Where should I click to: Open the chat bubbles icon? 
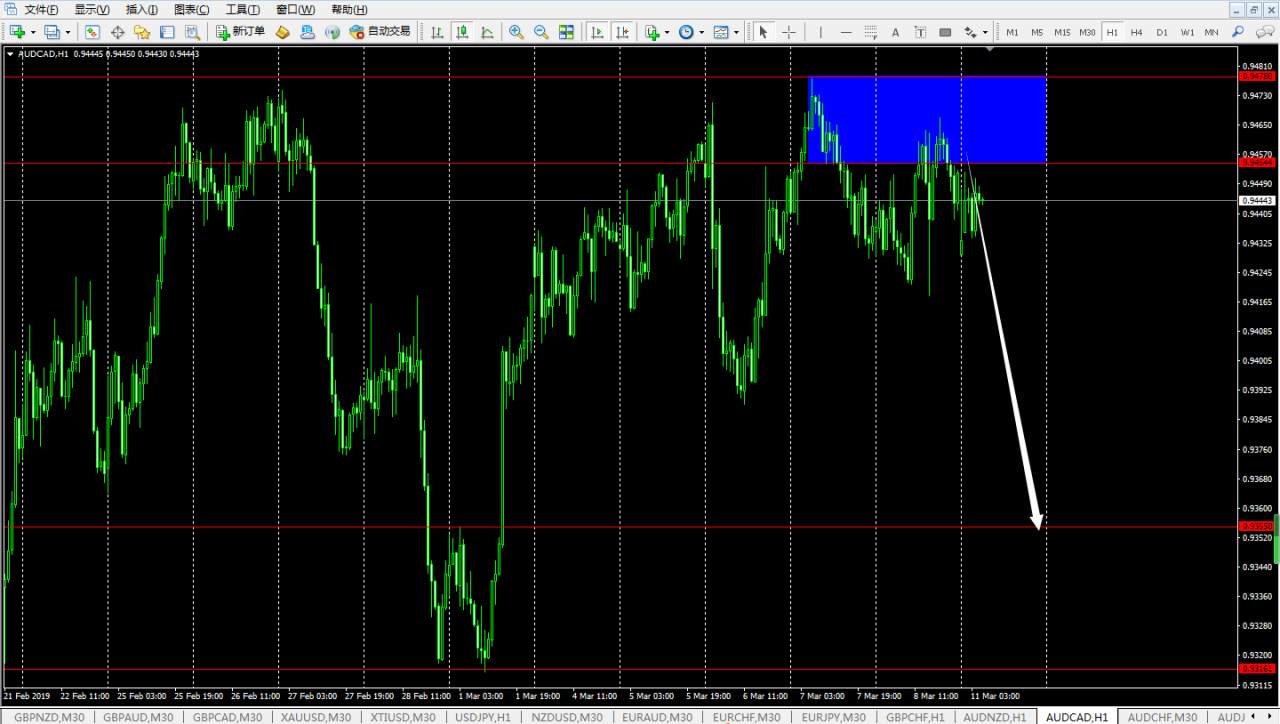pos(1263,32)
